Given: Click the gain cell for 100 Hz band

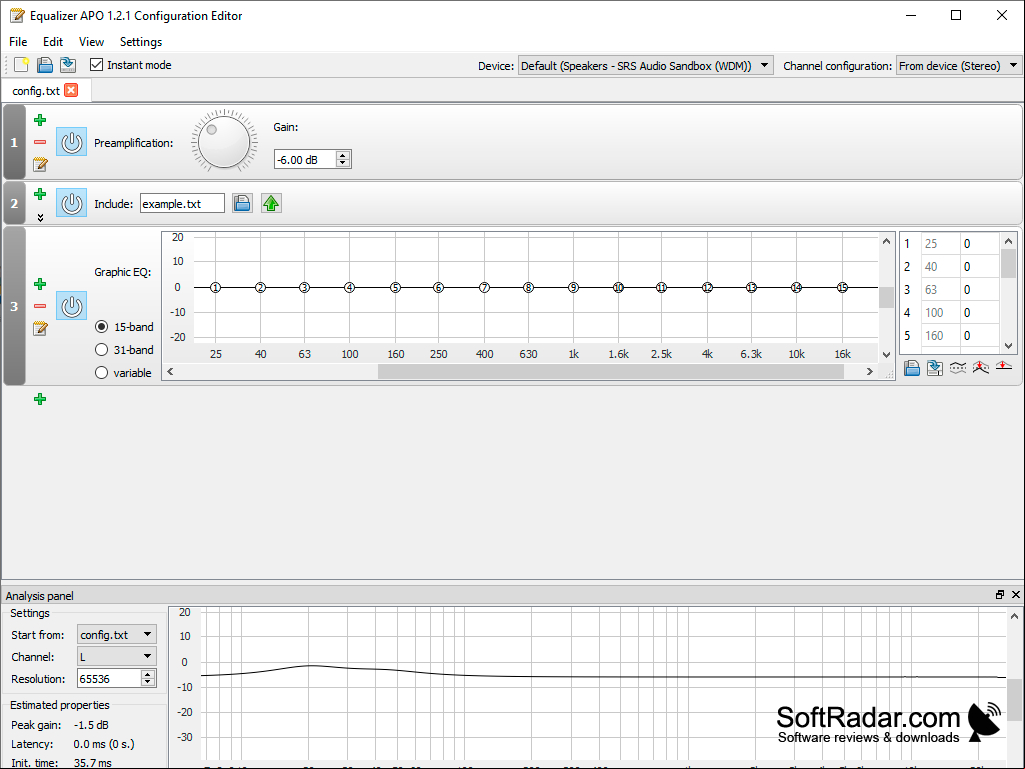Looking at the screenshot, I should pyautogui.click(x=979, y=313).
